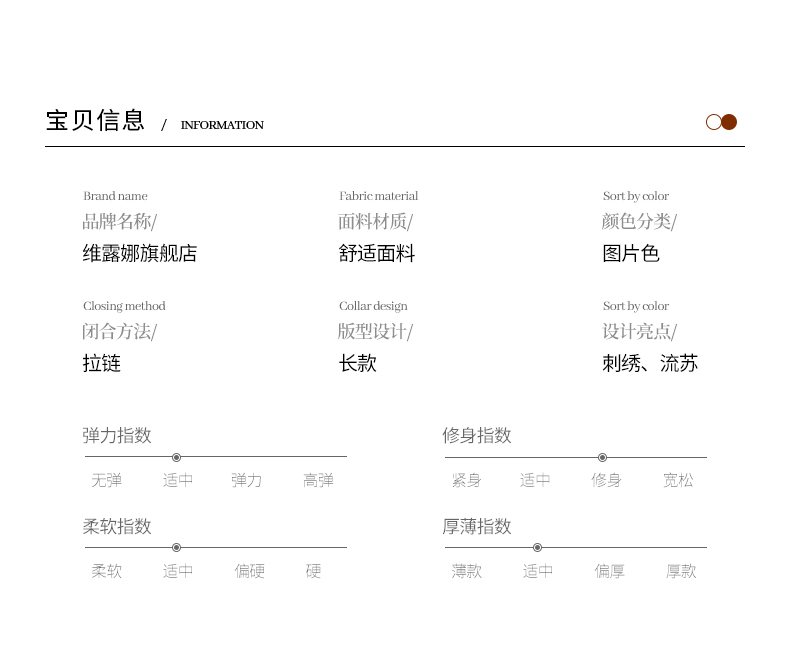
Task: Click the value 图片色
Action: pyautogui.click(x=631, y=253)
